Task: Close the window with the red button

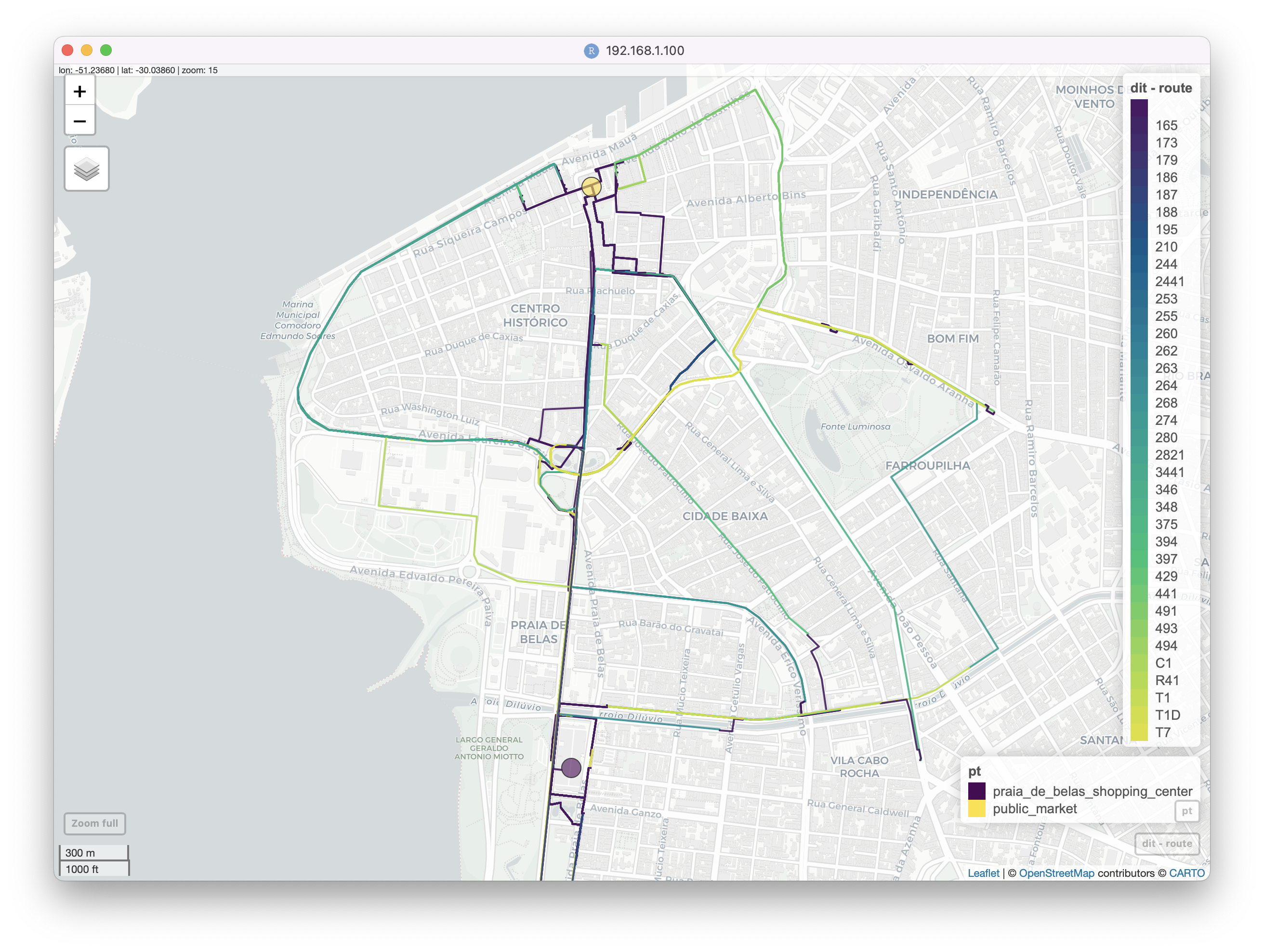Action: [x=67, y=50]
